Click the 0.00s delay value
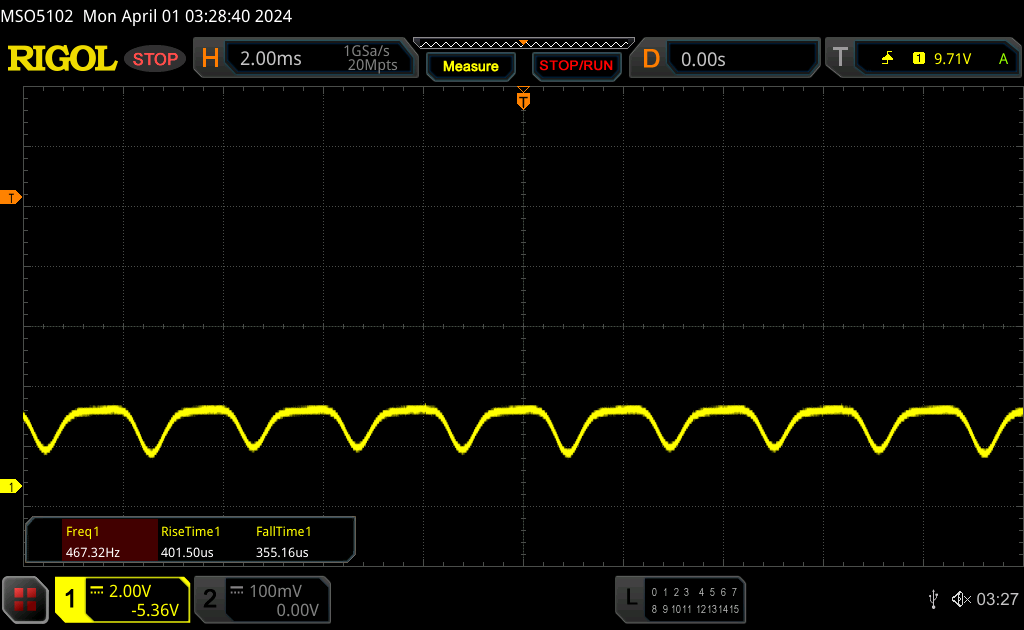Screen dimensions: 1024x630 coord(703,59)
